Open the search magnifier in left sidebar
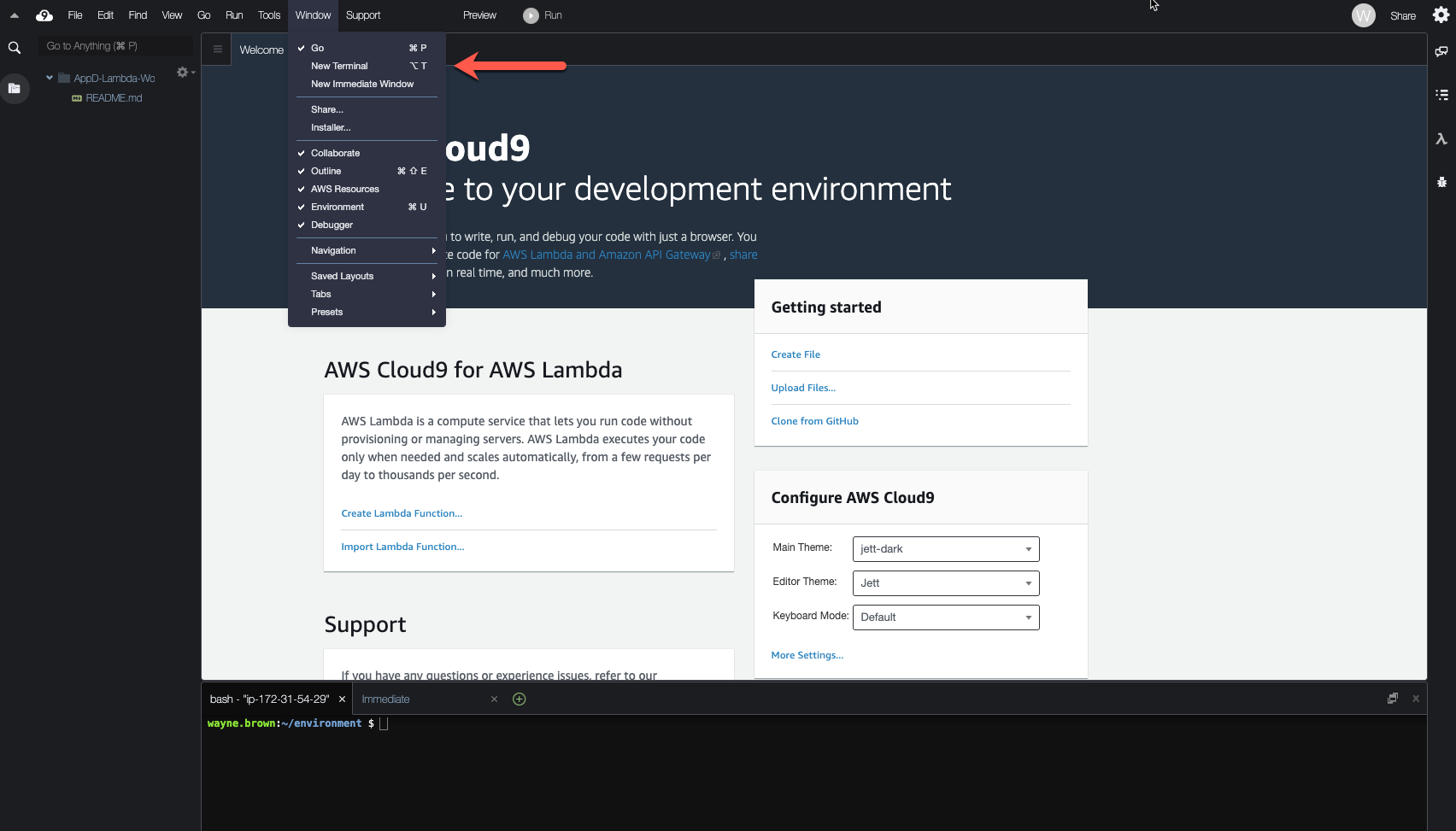Screen dimensions: 1456x831 click(15, 48)
